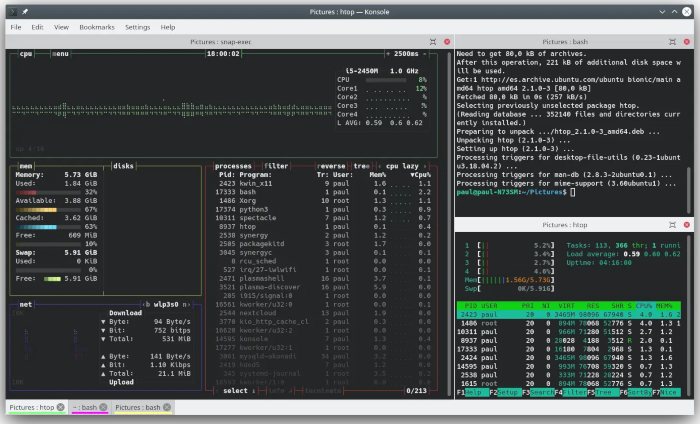Maximize the snap-exec split pane

(x=433, y=42)
